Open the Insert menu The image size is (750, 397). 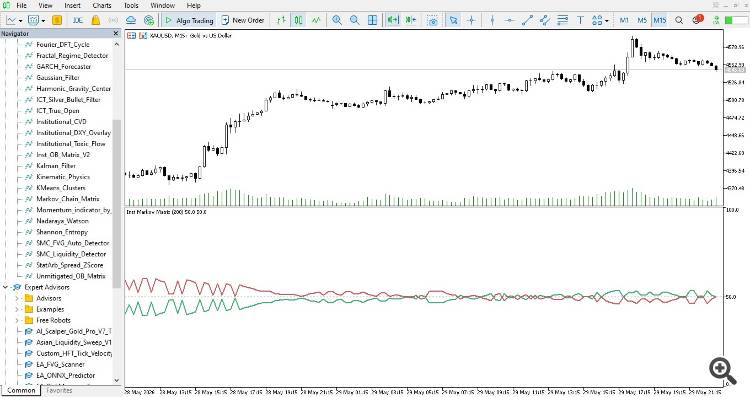[72, 6]
